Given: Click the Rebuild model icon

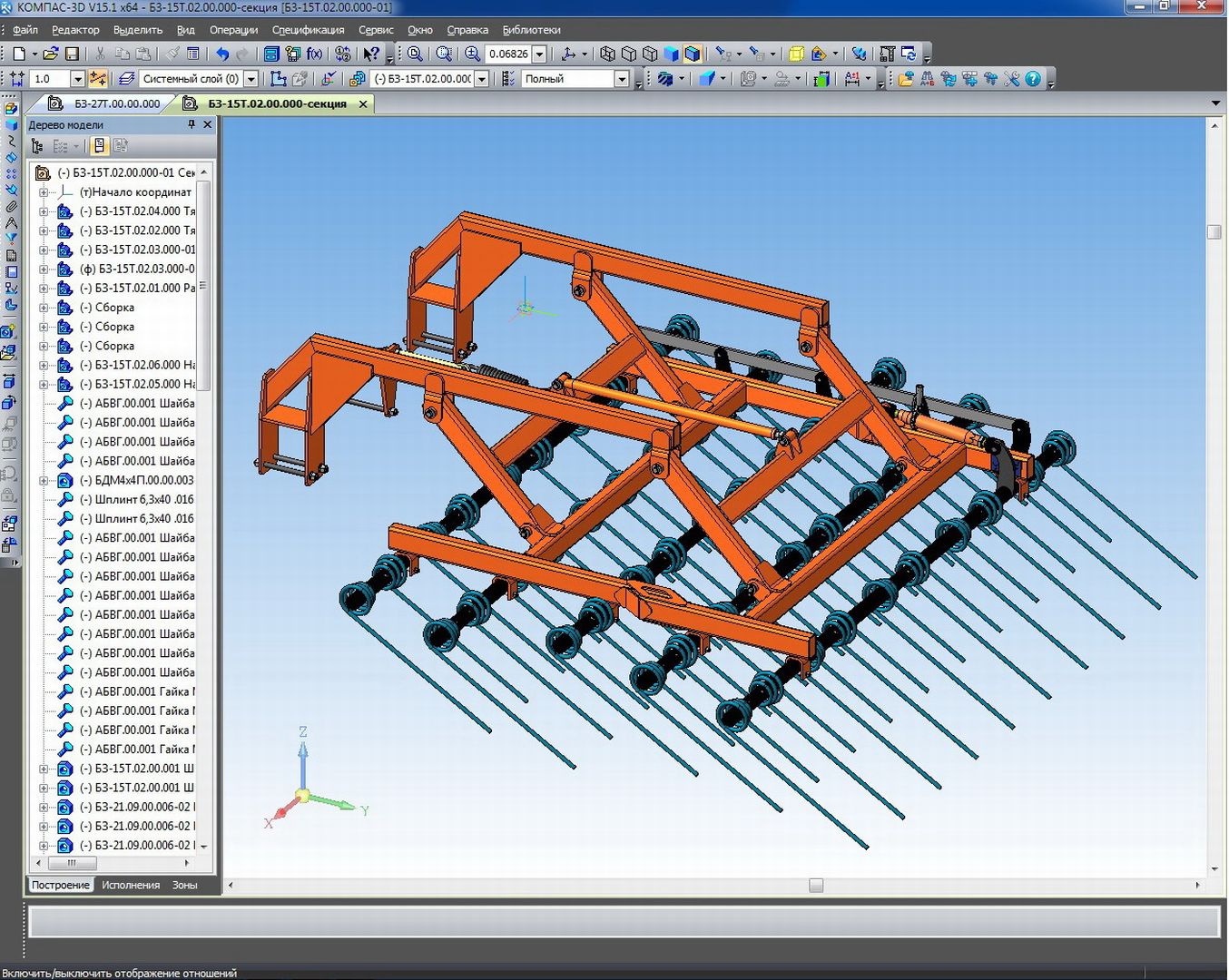Looking at the screenshot, I should pos(909,54).
